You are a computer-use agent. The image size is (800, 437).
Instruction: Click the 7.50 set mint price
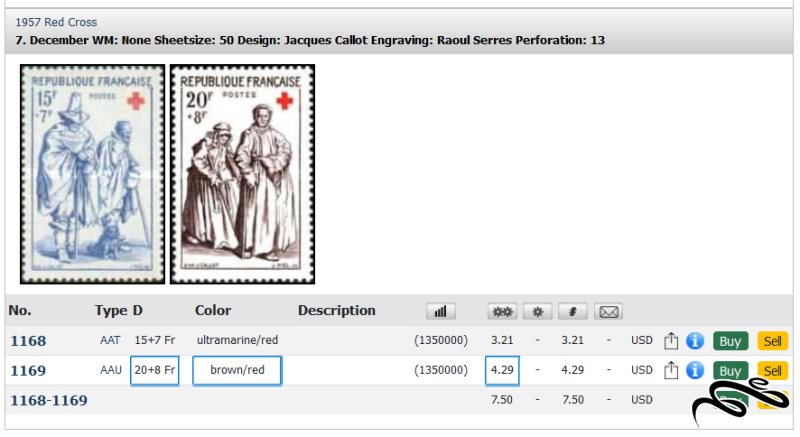[502, 400]
